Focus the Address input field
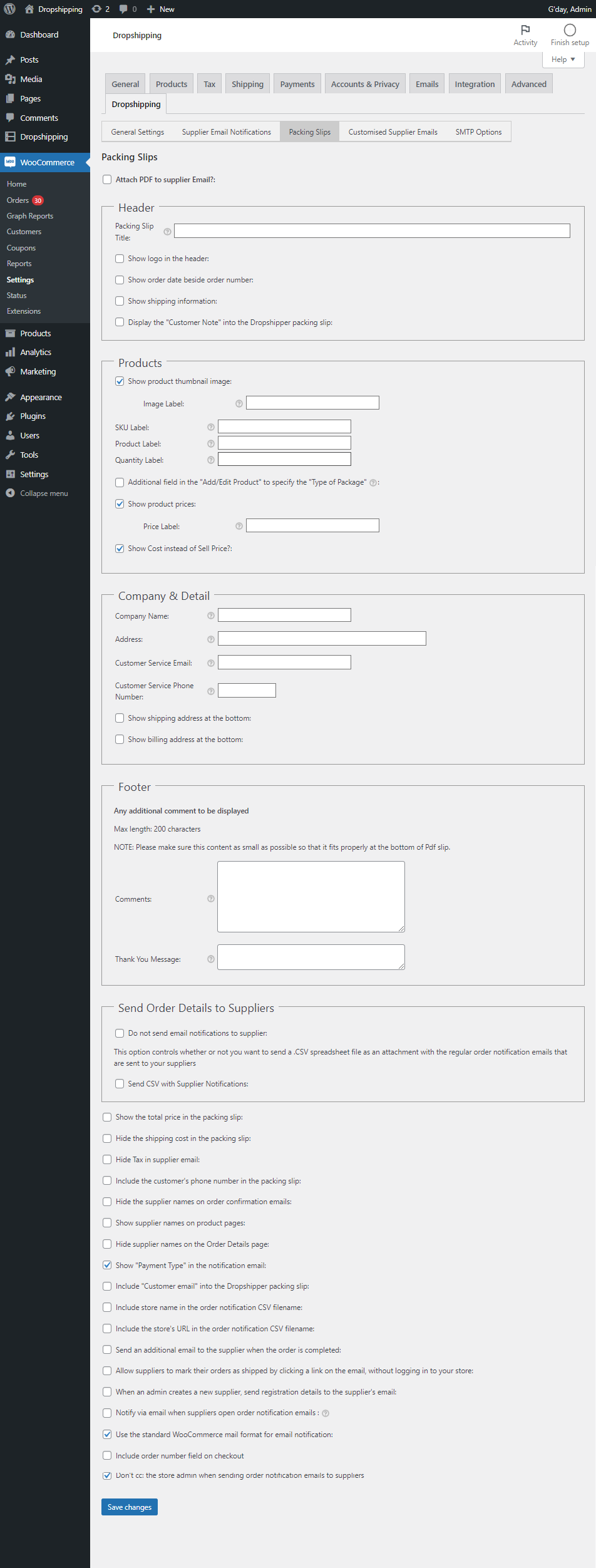The height and width of the screenshot is (1568, 596). 322,639
